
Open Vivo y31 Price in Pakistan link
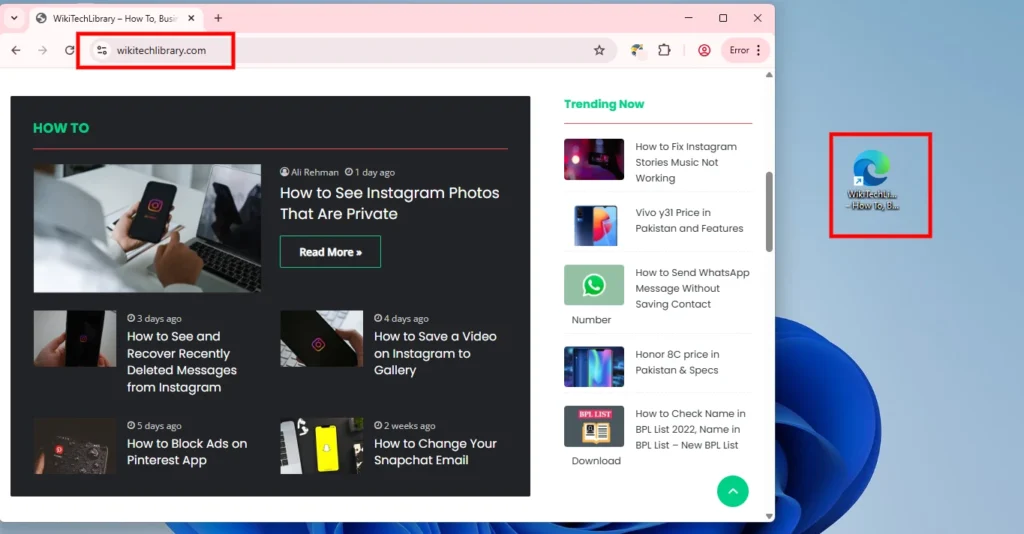click(x=689, y=221)
